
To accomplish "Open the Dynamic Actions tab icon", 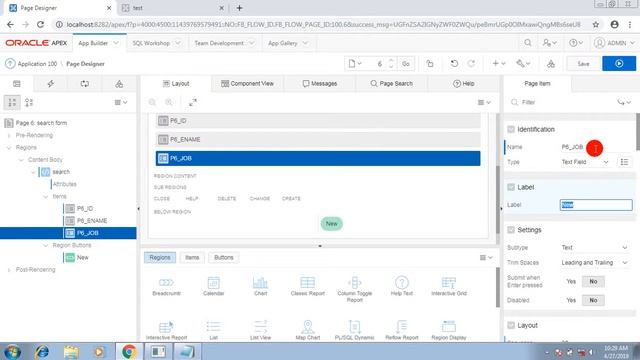I will coord(51,84).
